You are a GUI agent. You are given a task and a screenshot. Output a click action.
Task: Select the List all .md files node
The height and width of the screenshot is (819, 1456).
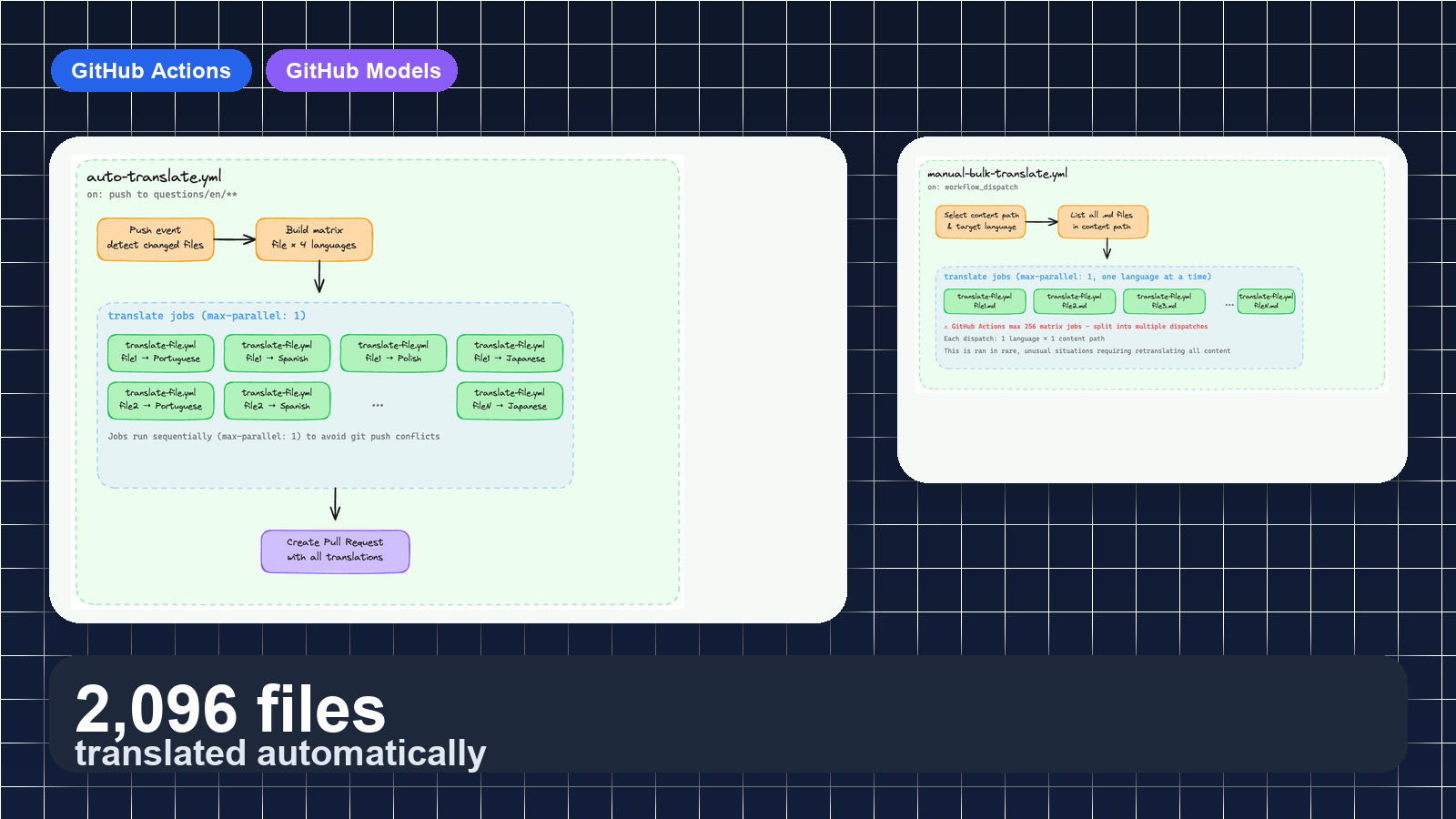point(1104,222)
